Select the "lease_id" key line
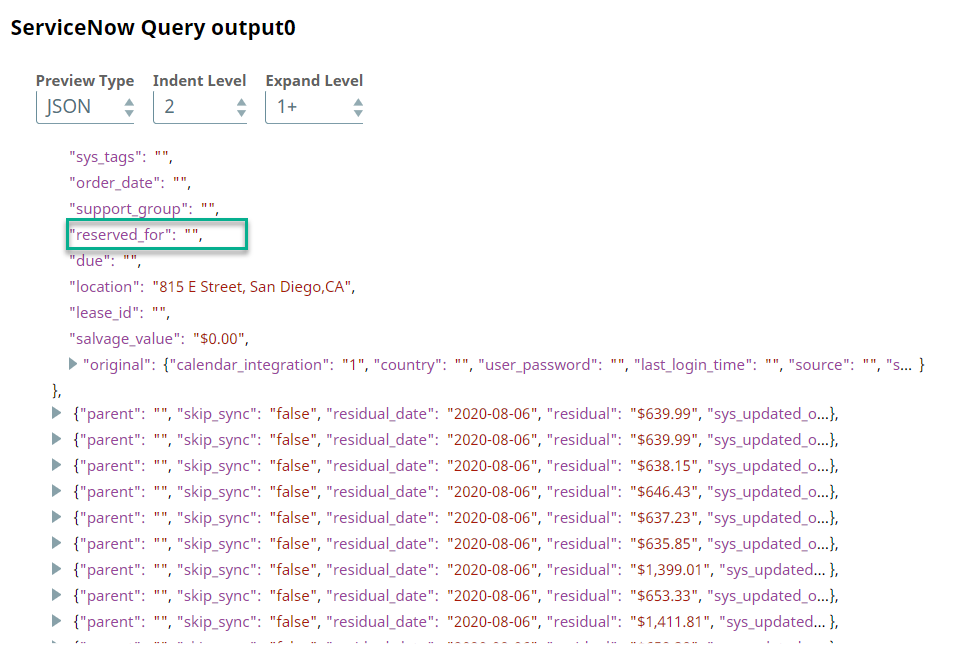The width and height of the screenshot is (978, 670). pyautogui.click(x=119, y=313)
